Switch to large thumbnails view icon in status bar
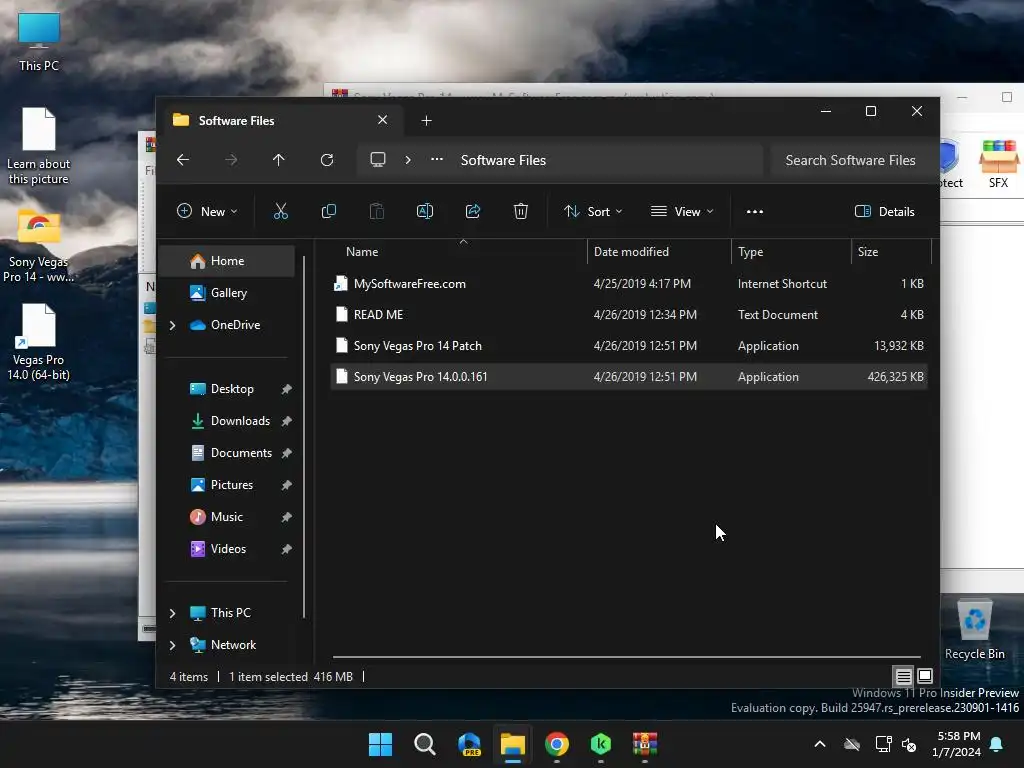 [925, 677]
